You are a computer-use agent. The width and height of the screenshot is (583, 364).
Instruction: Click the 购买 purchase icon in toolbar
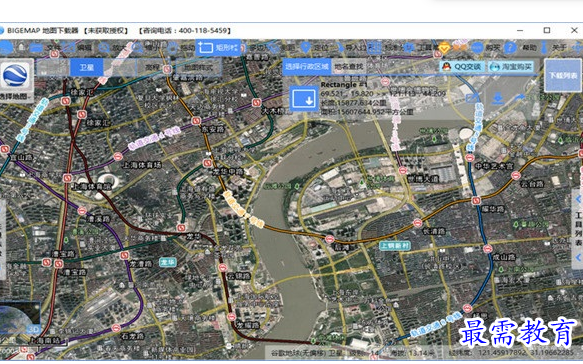click(477, 48)
